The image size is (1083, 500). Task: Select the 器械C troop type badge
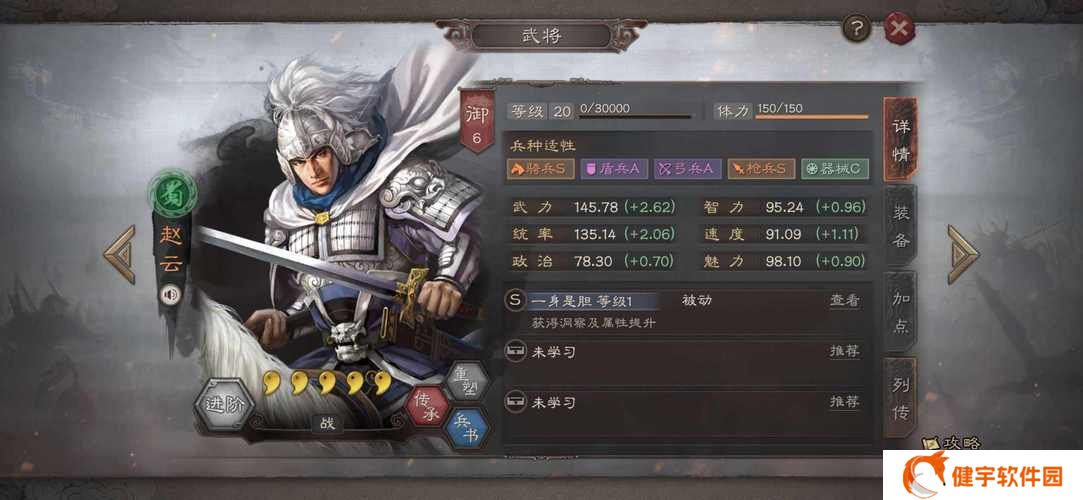click(x=834, y=169)
